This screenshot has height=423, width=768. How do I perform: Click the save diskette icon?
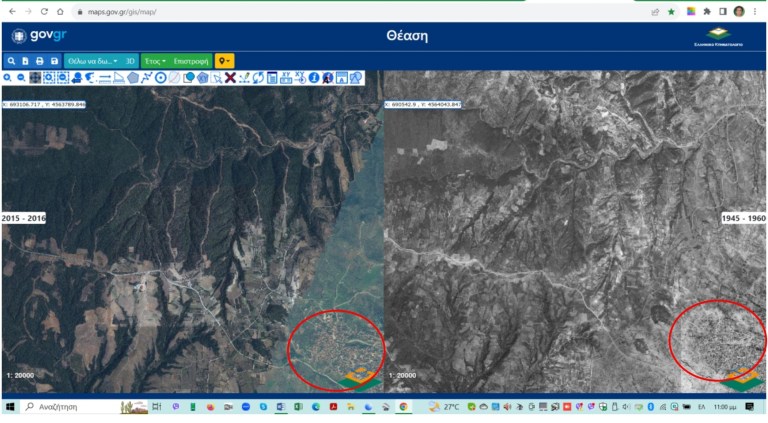click(54, 61)
